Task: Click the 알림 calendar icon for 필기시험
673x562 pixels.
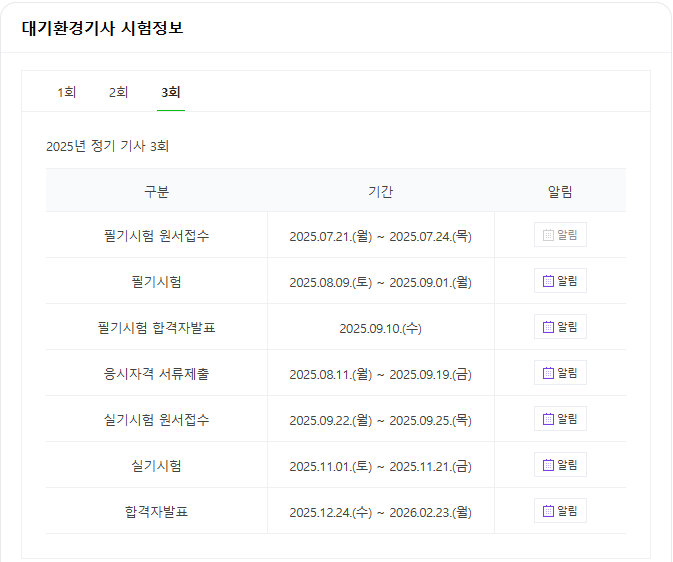Action: click(x=548, y=281)
